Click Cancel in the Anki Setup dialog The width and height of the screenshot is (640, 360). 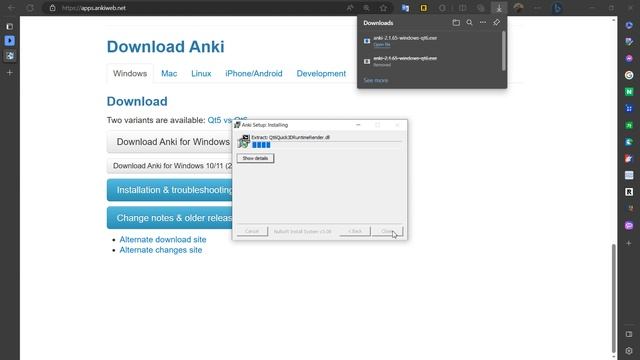pyautogui.click(x=252, y=231)
